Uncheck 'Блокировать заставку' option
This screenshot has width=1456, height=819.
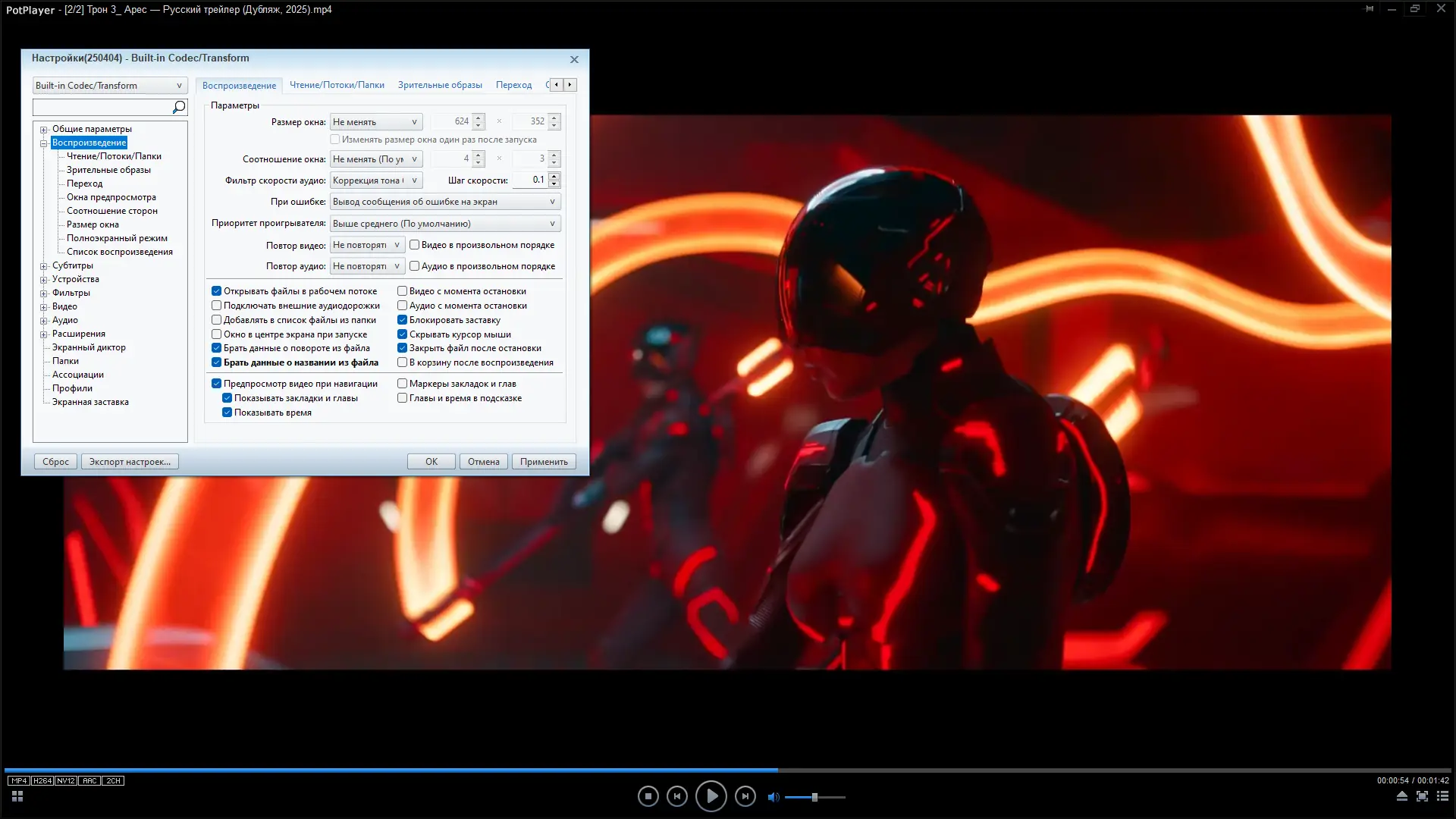[403, 320]
